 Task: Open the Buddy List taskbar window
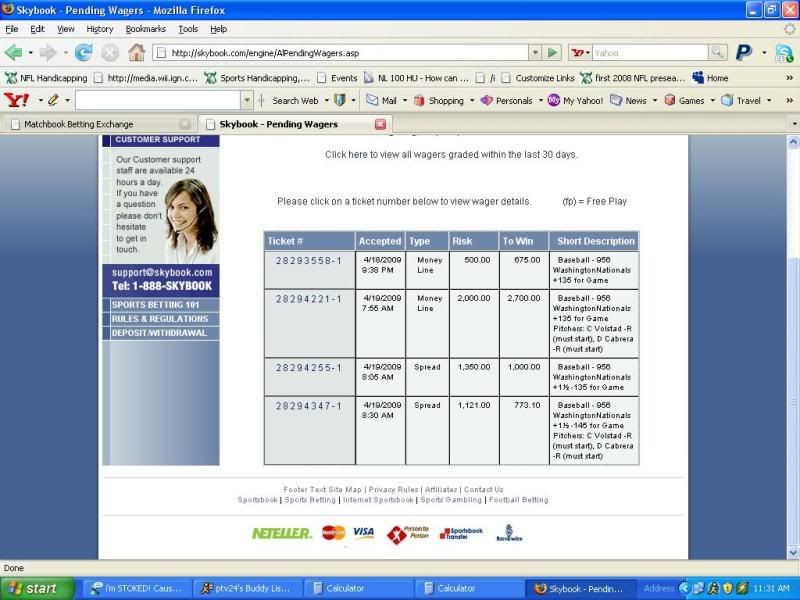(248, 589)
